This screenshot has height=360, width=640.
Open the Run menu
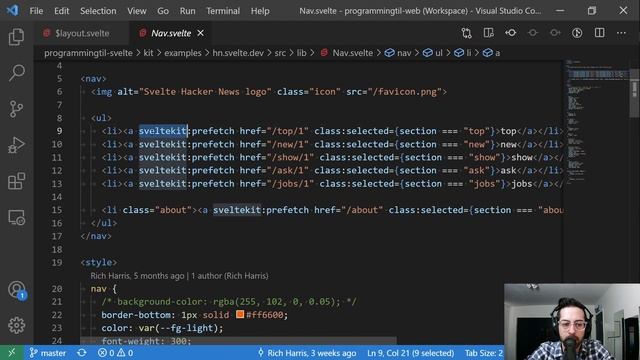point(187,11)
